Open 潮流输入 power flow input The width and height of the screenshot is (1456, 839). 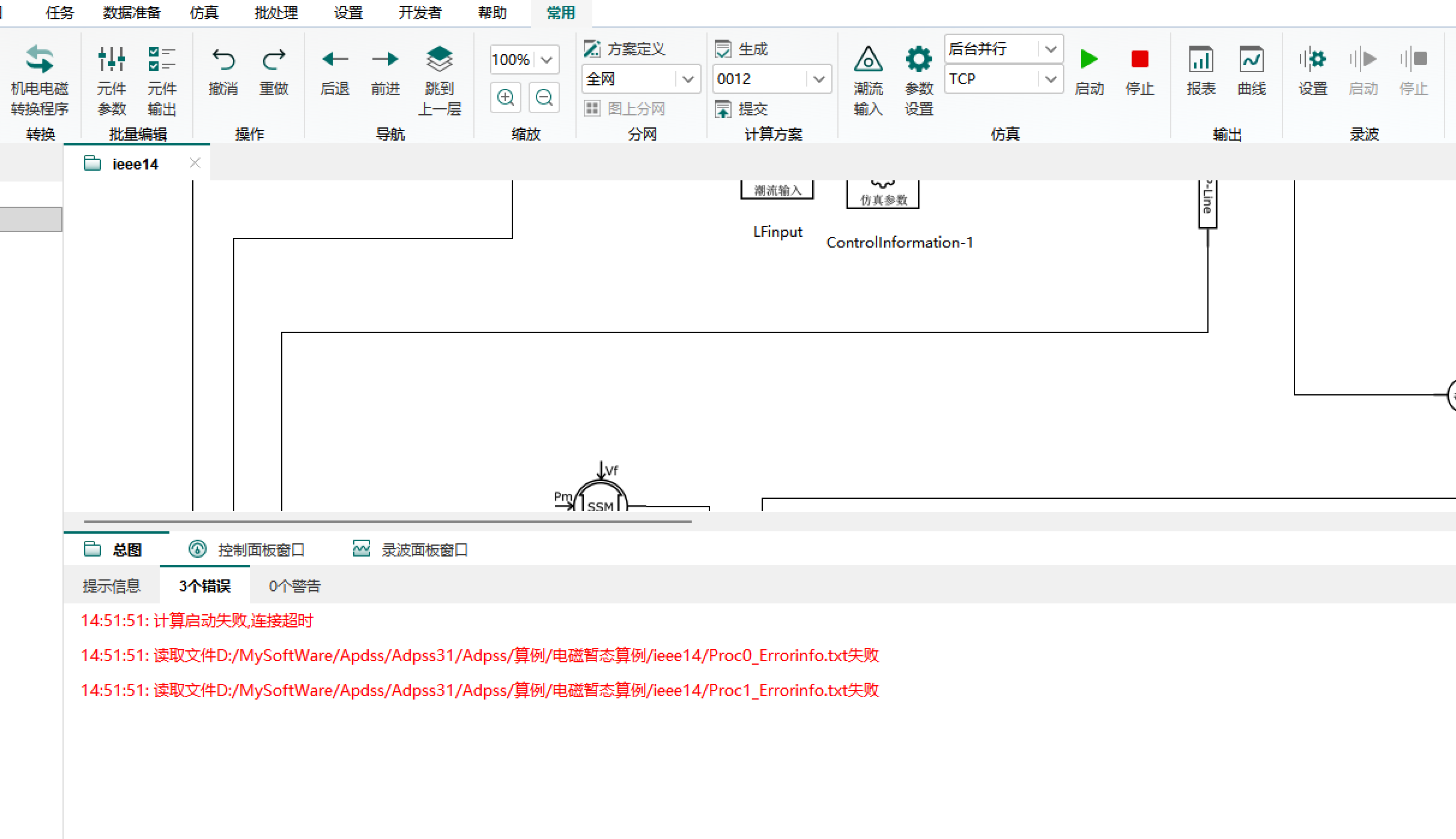click(x=868, y=60)
